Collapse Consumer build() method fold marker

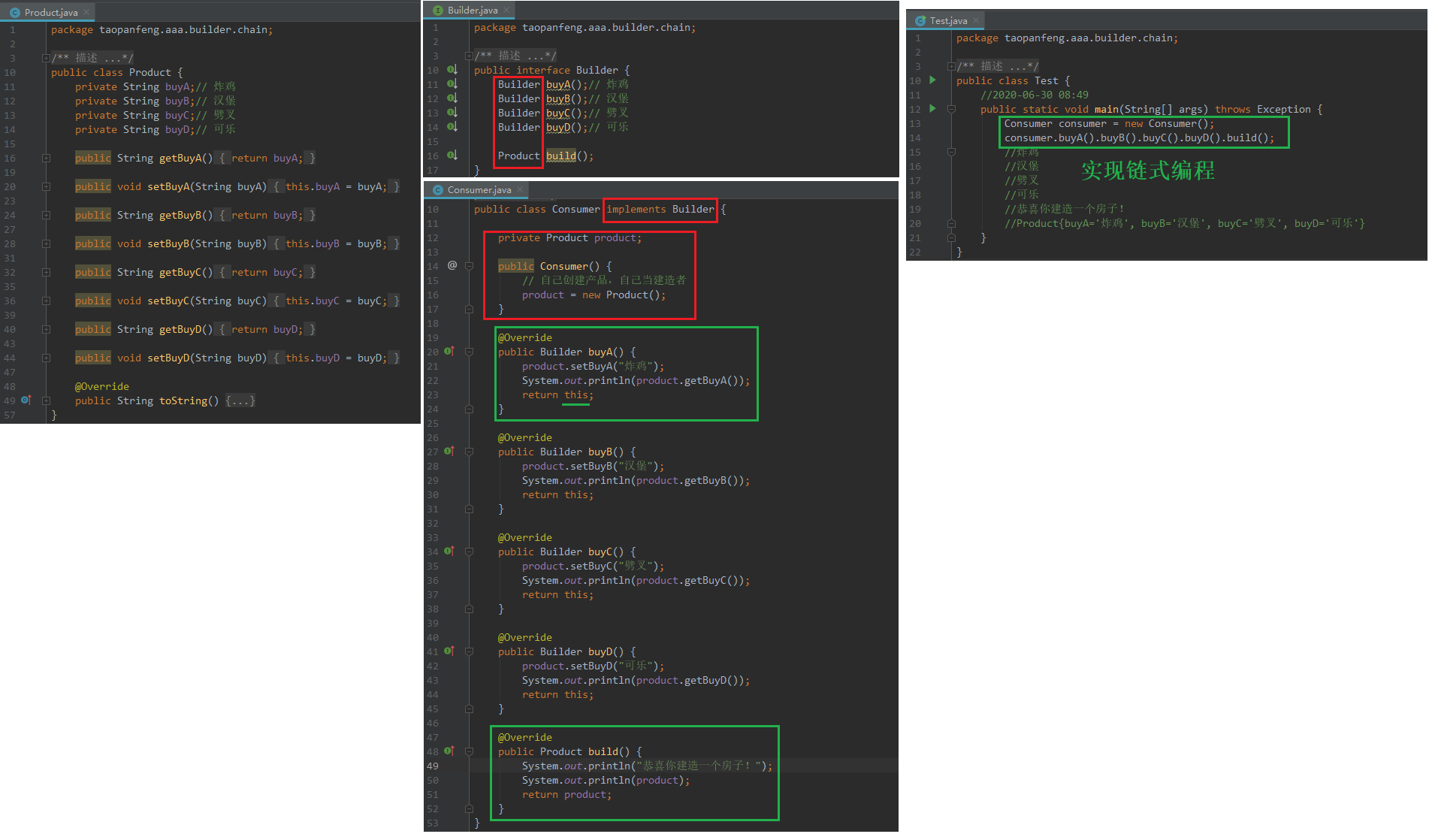pos(469,751)
